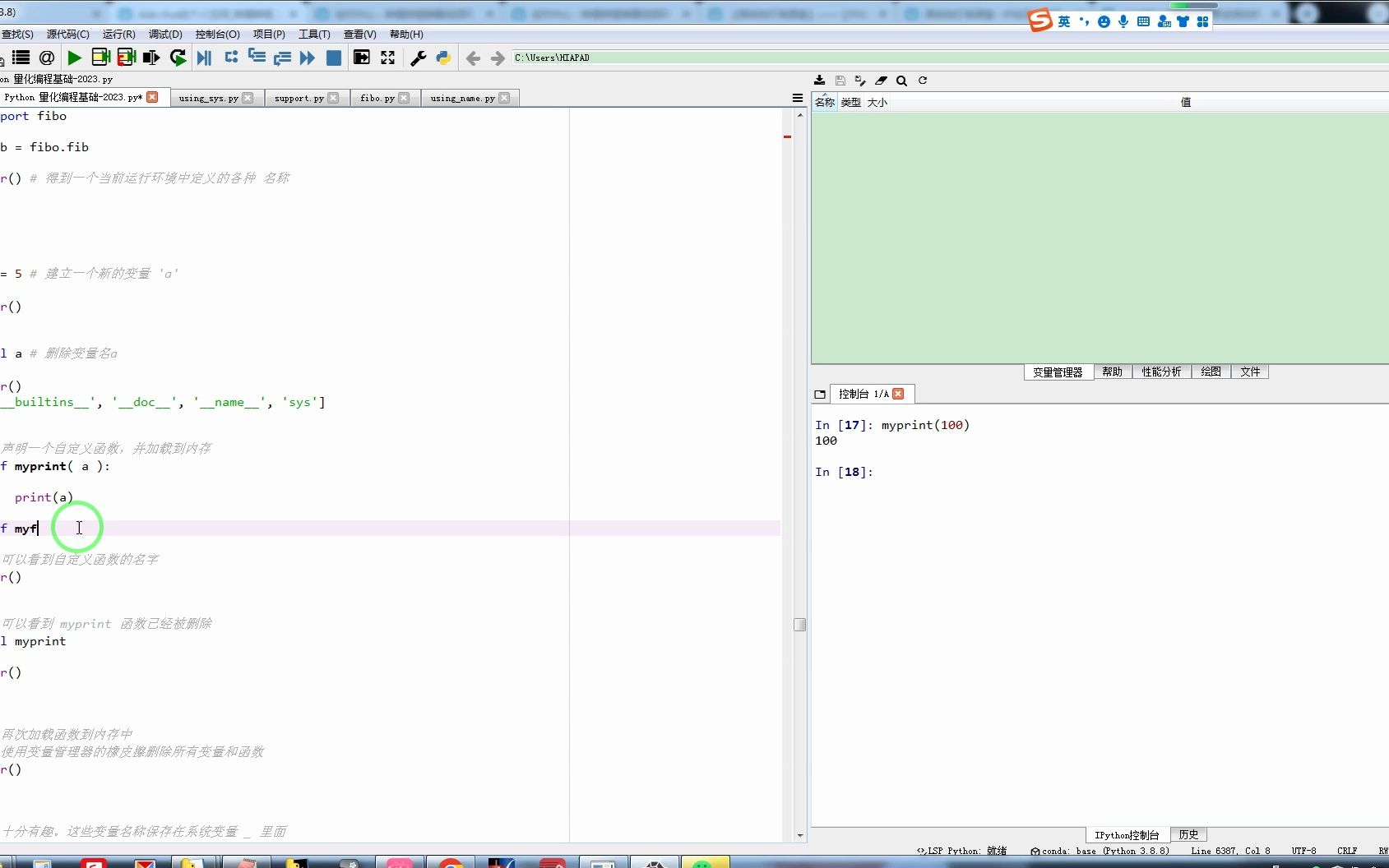Close the fibo.py tab
The image size is (1389, 868).
(x=404, y=98)
